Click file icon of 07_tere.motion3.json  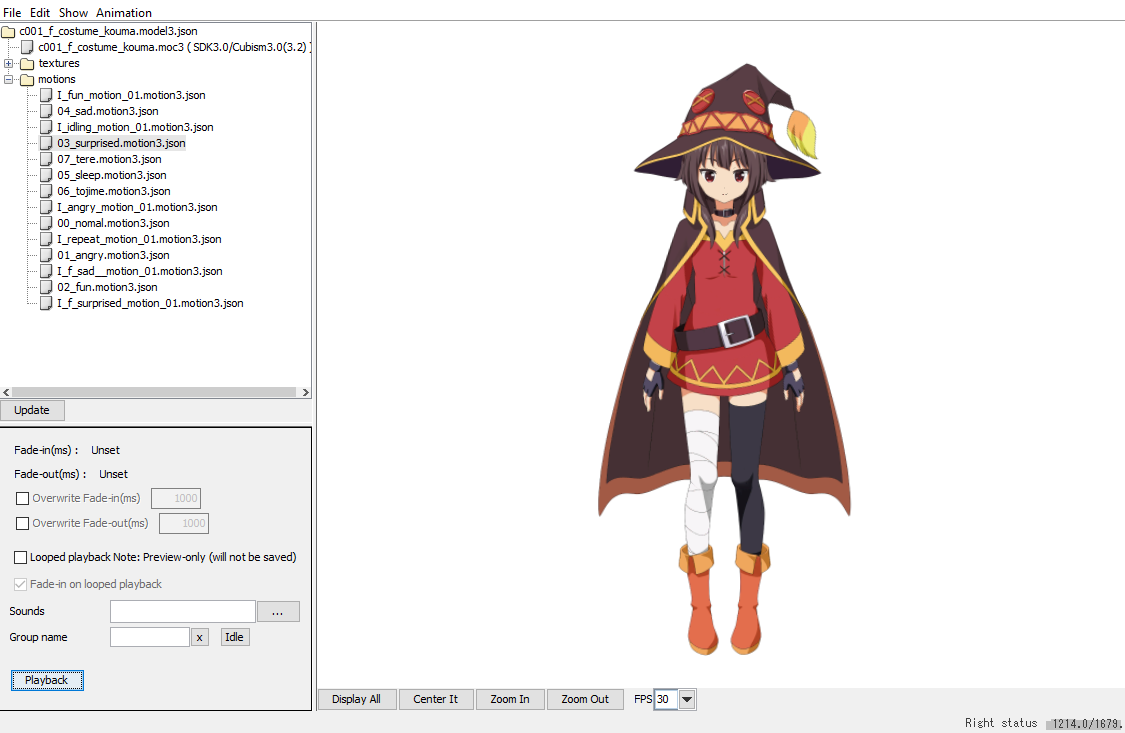47,159
